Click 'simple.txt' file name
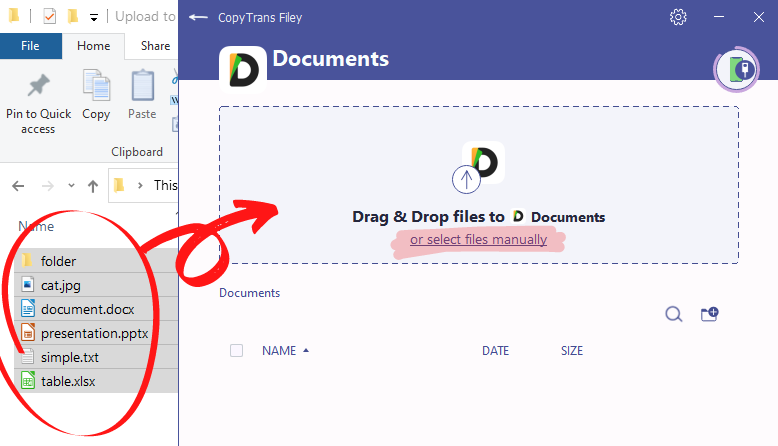 69,357
